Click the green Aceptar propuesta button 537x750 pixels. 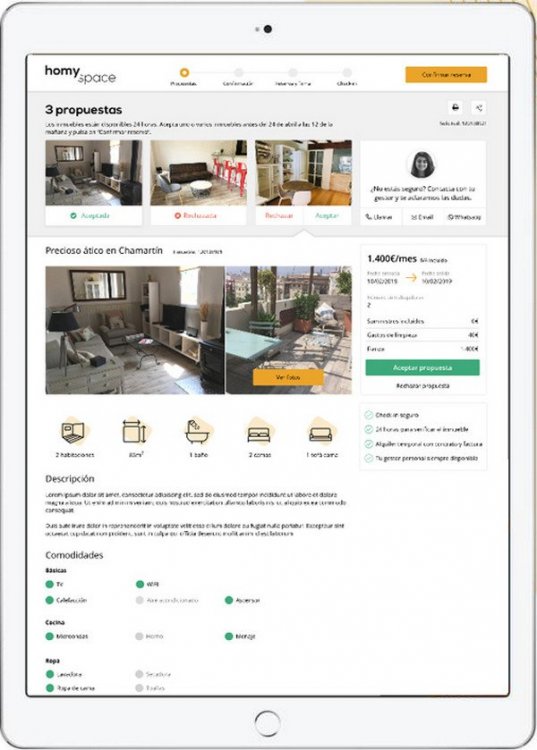coord(422,368)
